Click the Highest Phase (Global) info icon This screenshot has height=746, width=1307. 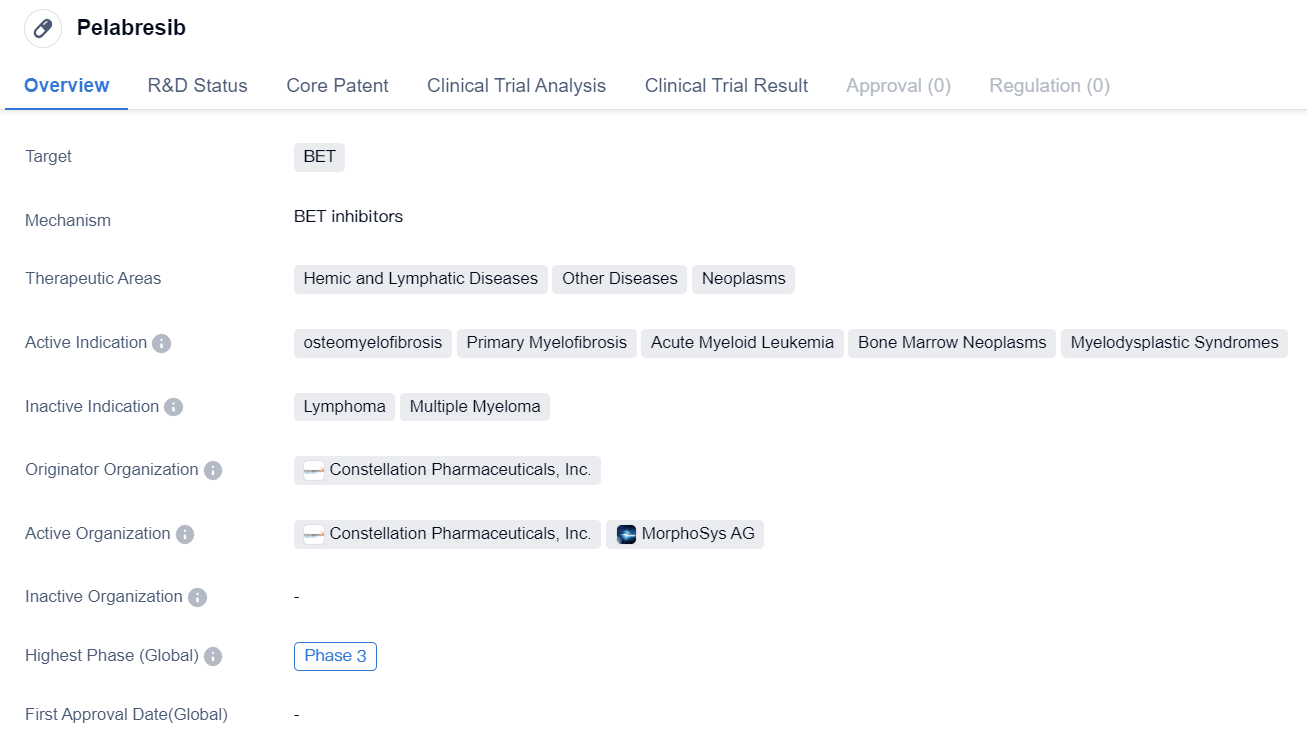213,656
